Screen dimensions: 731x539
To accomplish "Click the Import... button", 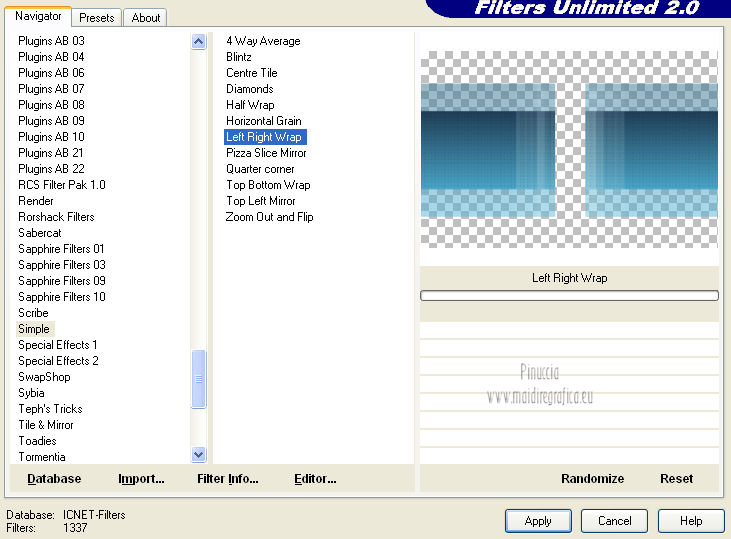I will (x=141, y=479).
